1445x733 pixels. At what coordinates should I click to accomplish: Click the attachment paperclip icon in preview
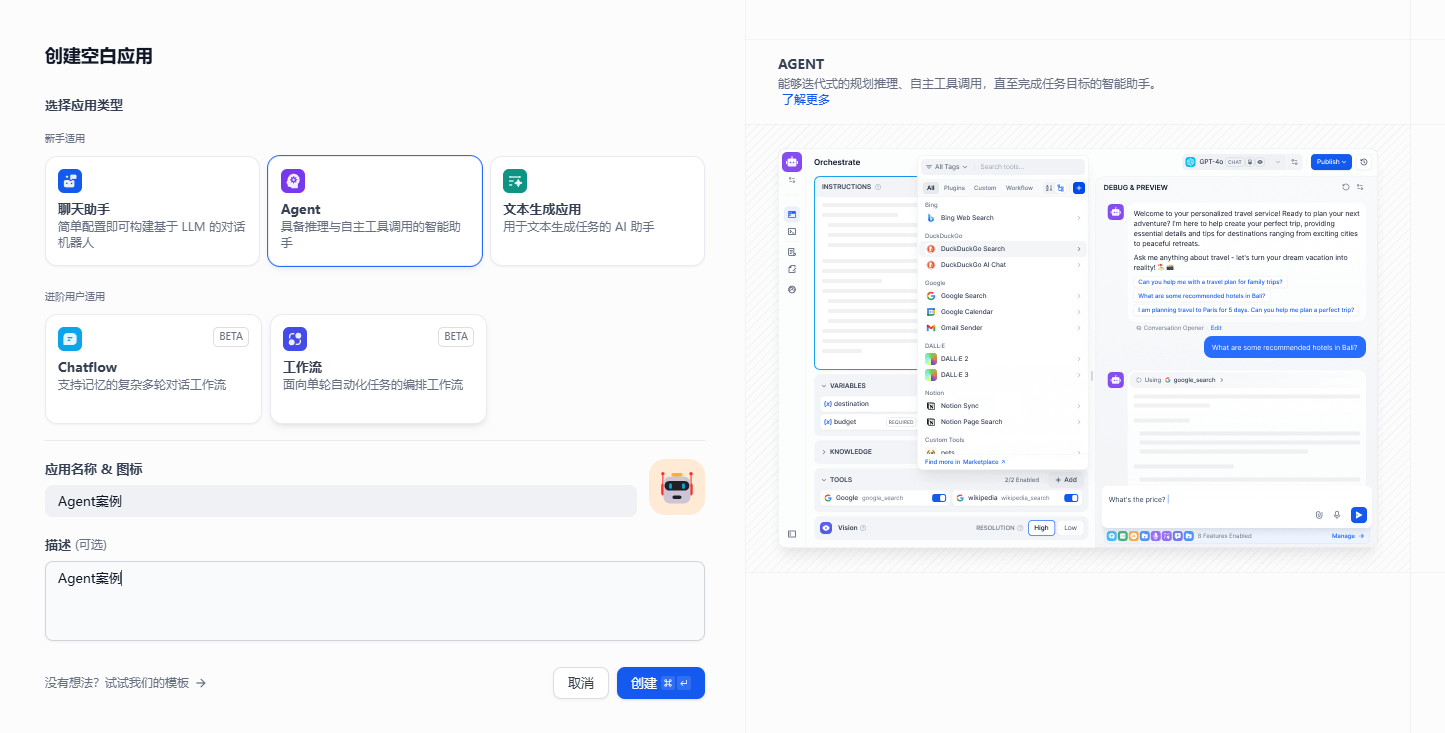tap(1319, 515)
